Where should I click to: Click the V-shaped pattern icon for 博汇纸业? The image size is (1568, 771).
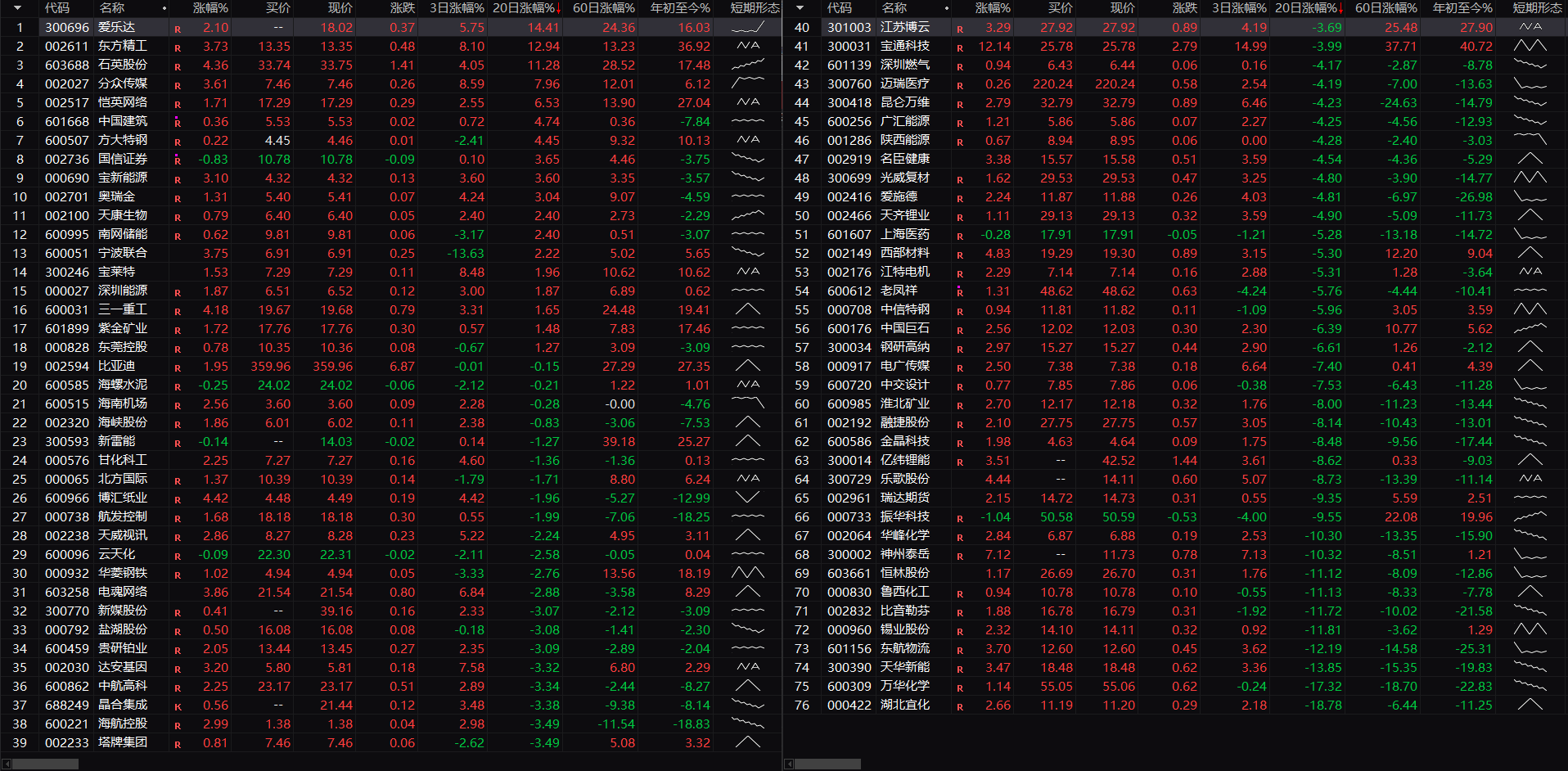click(x=747, y=498)
